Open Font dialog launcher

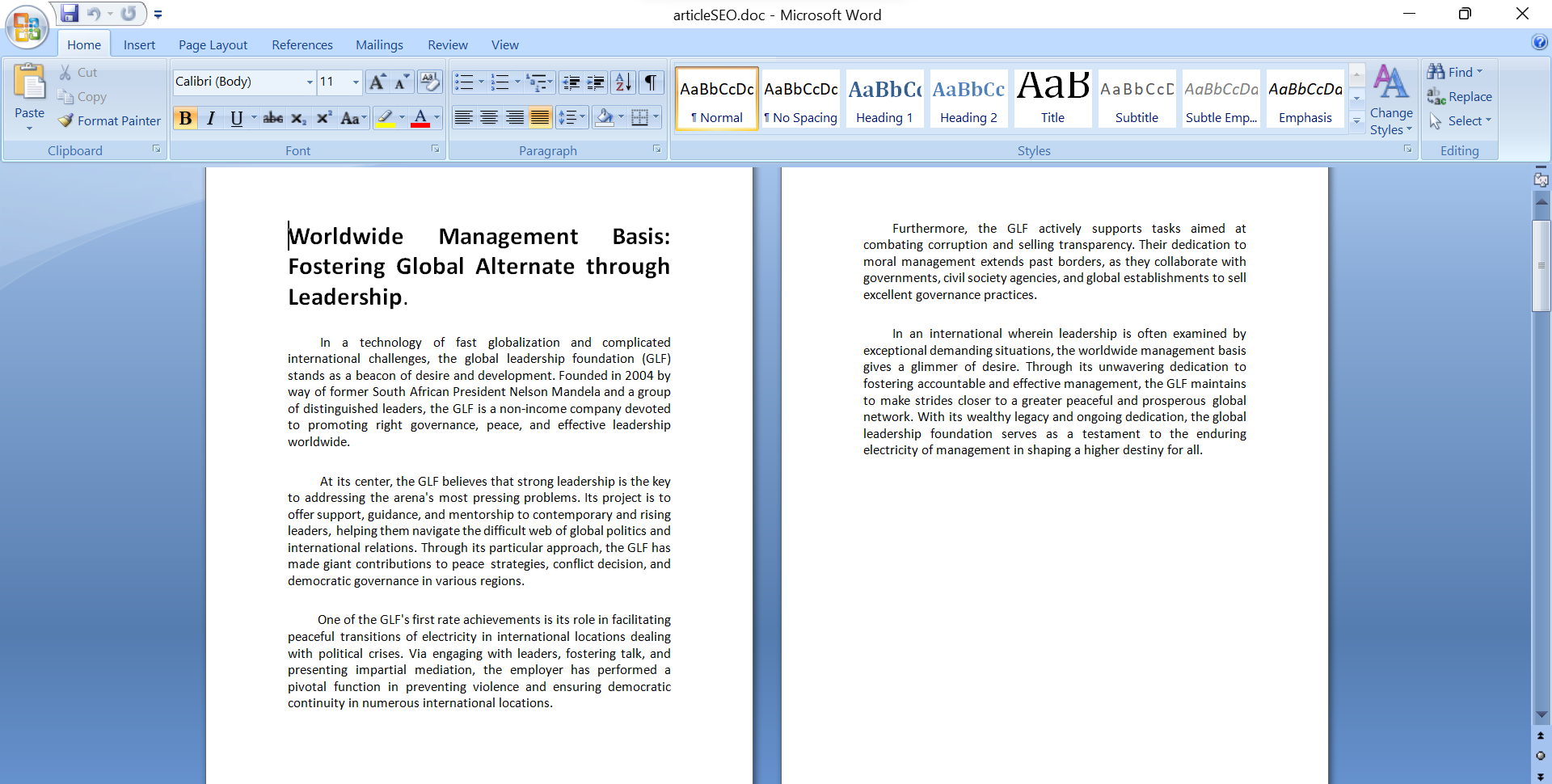click(x=436, y=150)
